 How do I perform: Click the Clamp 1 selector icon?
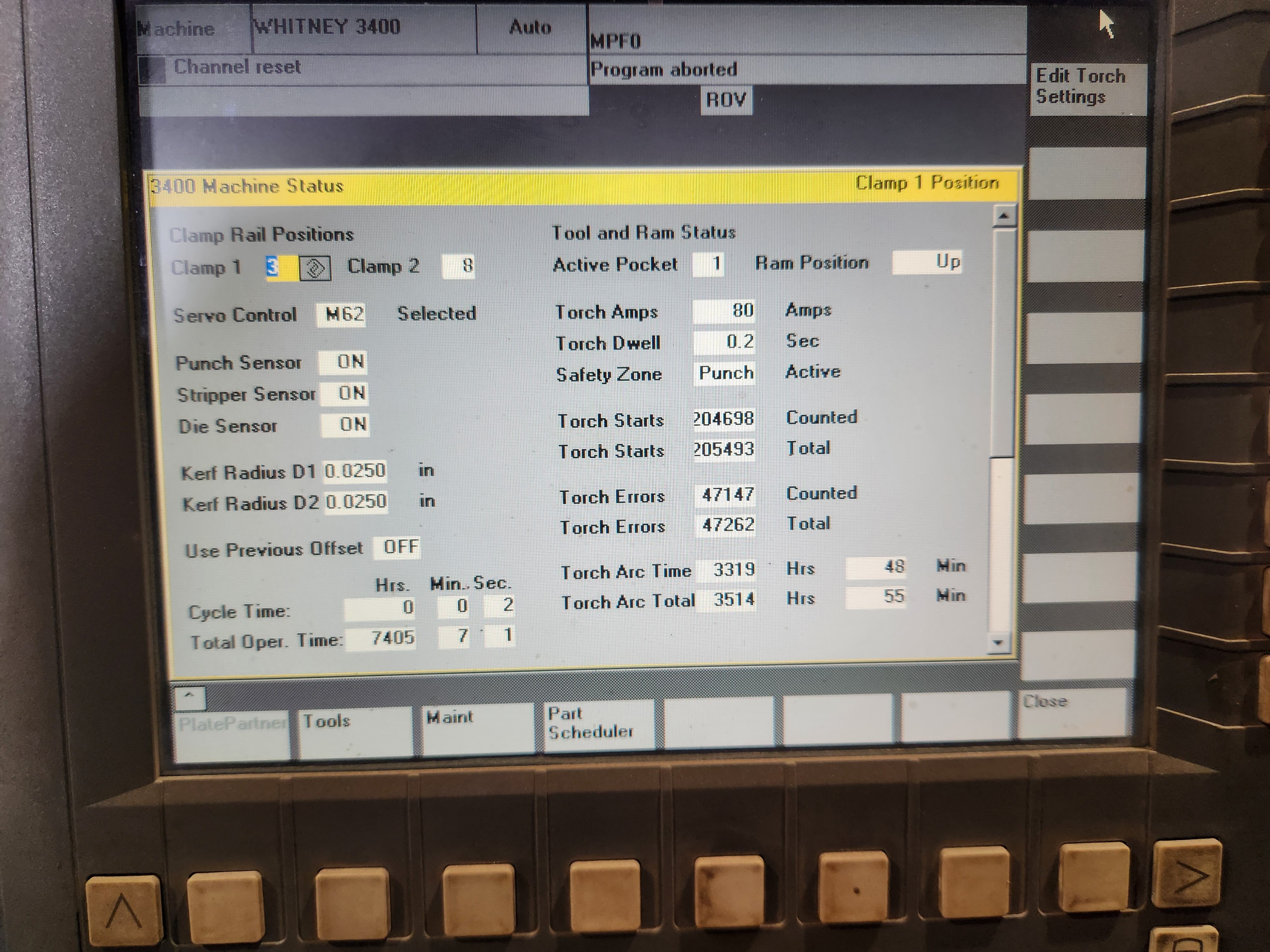click(315, 268)
